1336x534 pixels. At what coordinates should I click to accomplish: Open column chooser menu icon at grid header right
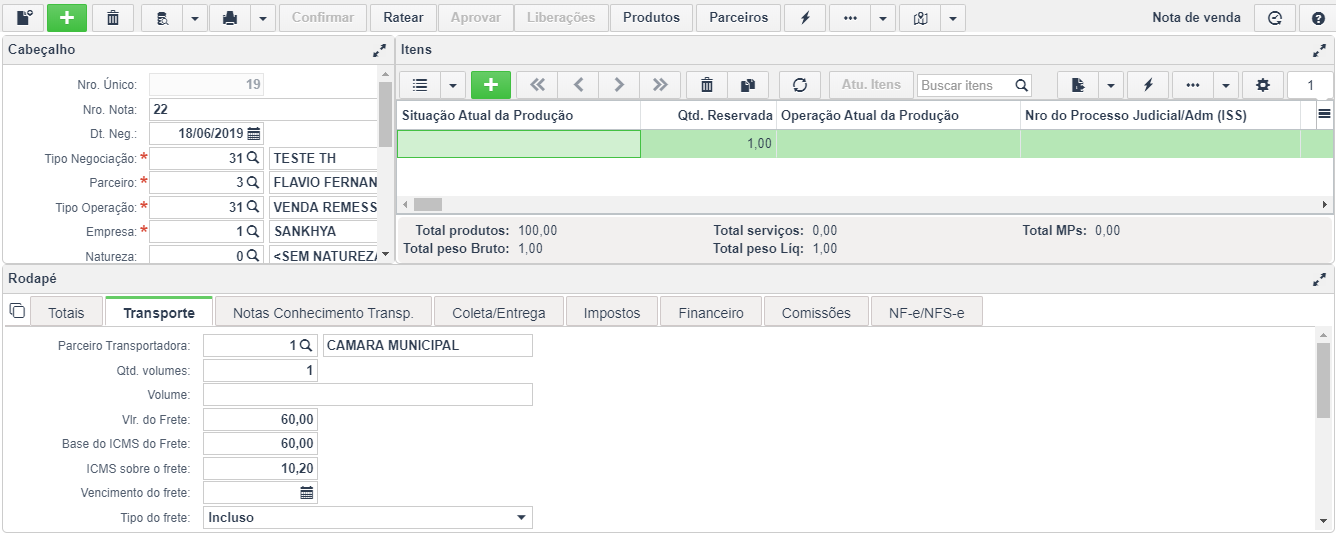(x=1324, y=115)
